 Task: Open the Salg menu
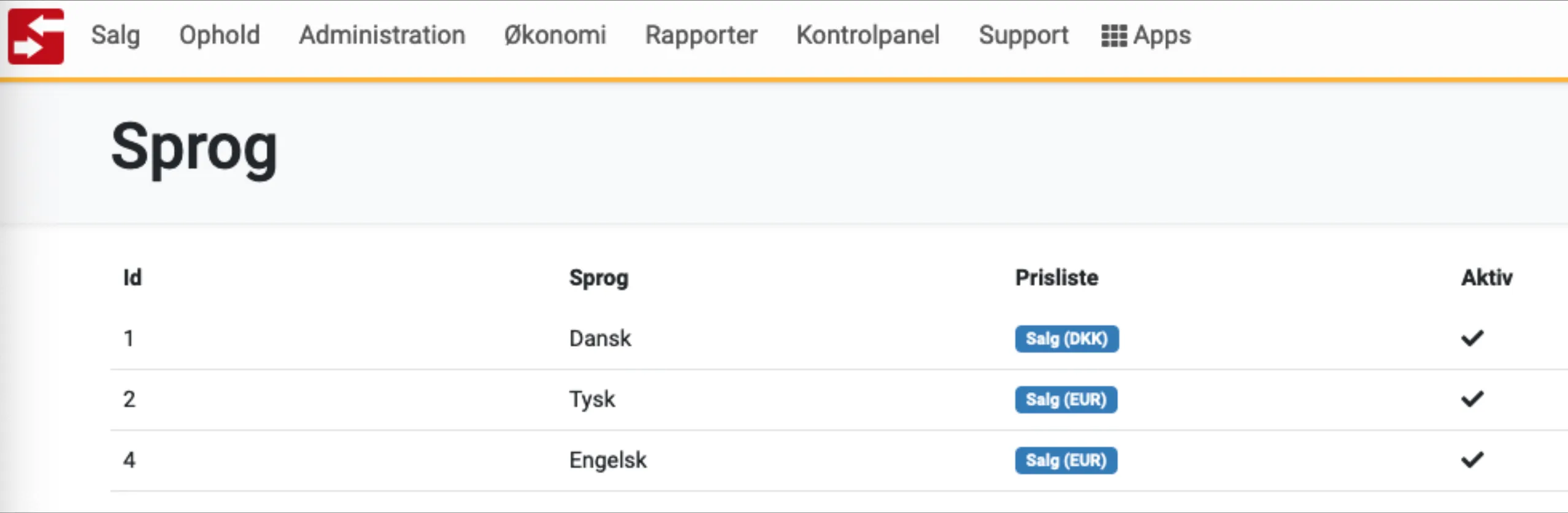pos(115,36)
